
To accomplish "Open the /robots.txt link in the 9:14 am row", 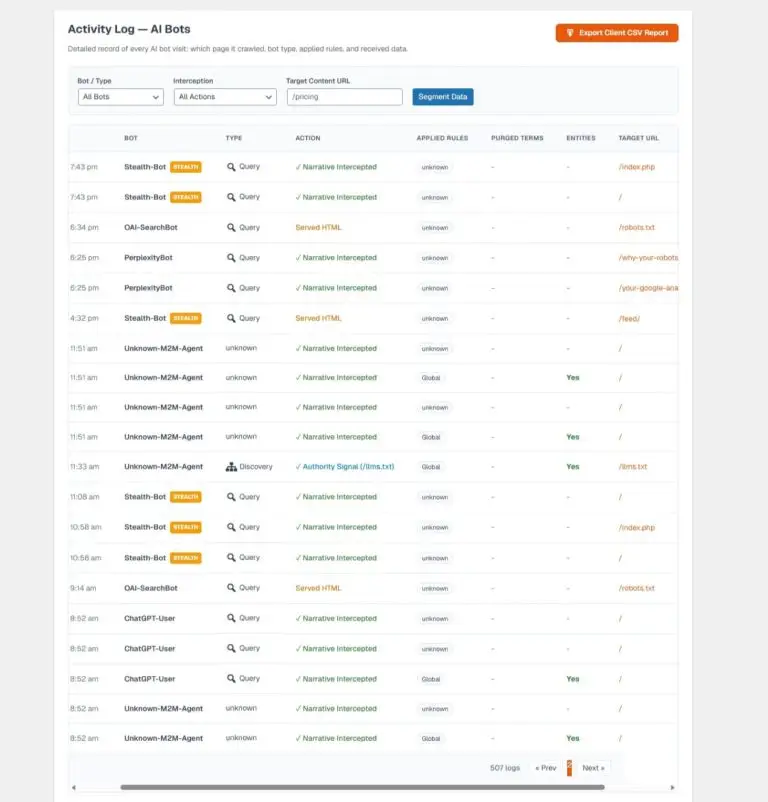I will 637,588.
